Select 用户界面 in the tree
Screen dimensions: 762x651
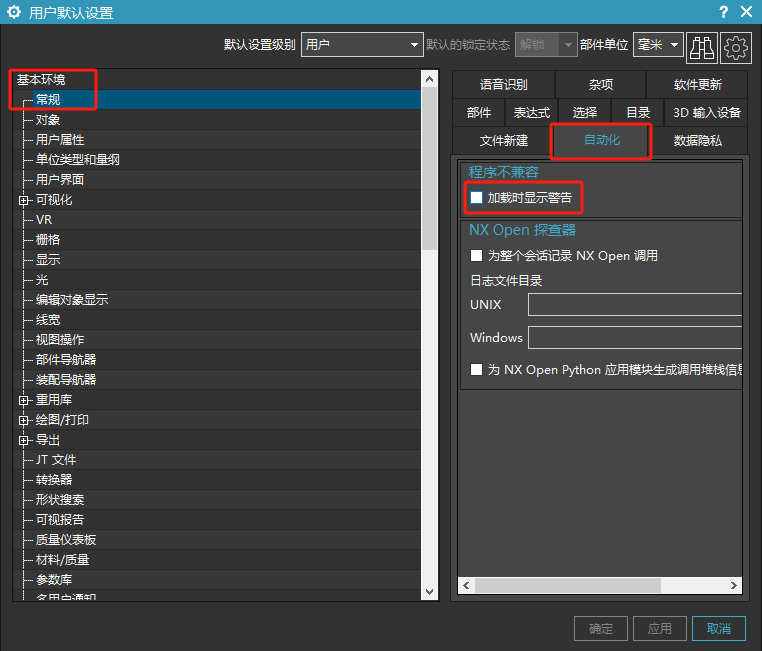tap(60, 180)
